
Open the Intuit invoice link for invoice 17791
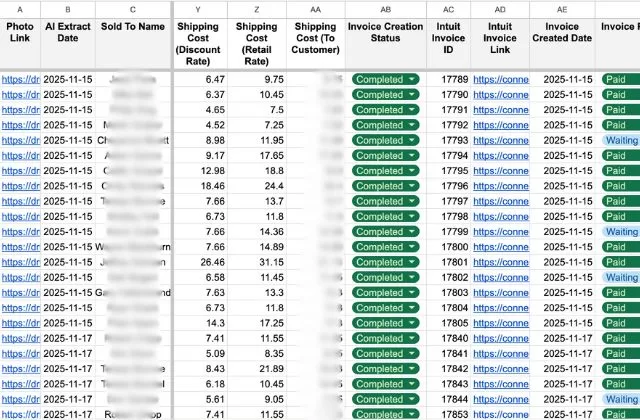point(500,110)
